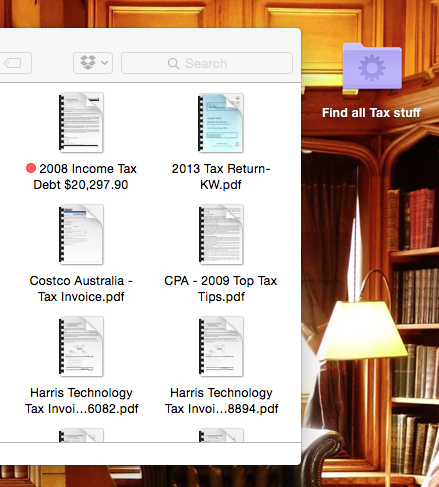Click the '2008 Income Tax Debt $20,297.90' filename
Viewport: 439px width, 487px height.
(x=81, y=177)
